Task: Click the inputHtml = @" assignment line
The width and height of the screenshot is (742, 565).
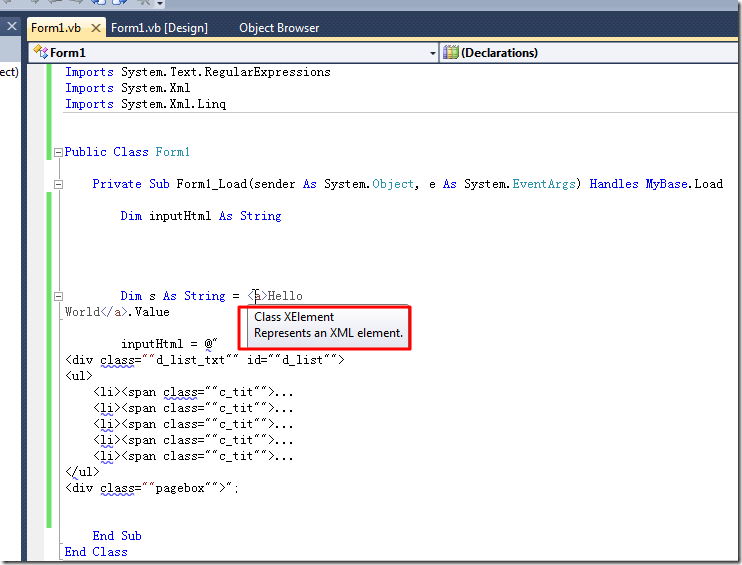Action: pos(169,344)
